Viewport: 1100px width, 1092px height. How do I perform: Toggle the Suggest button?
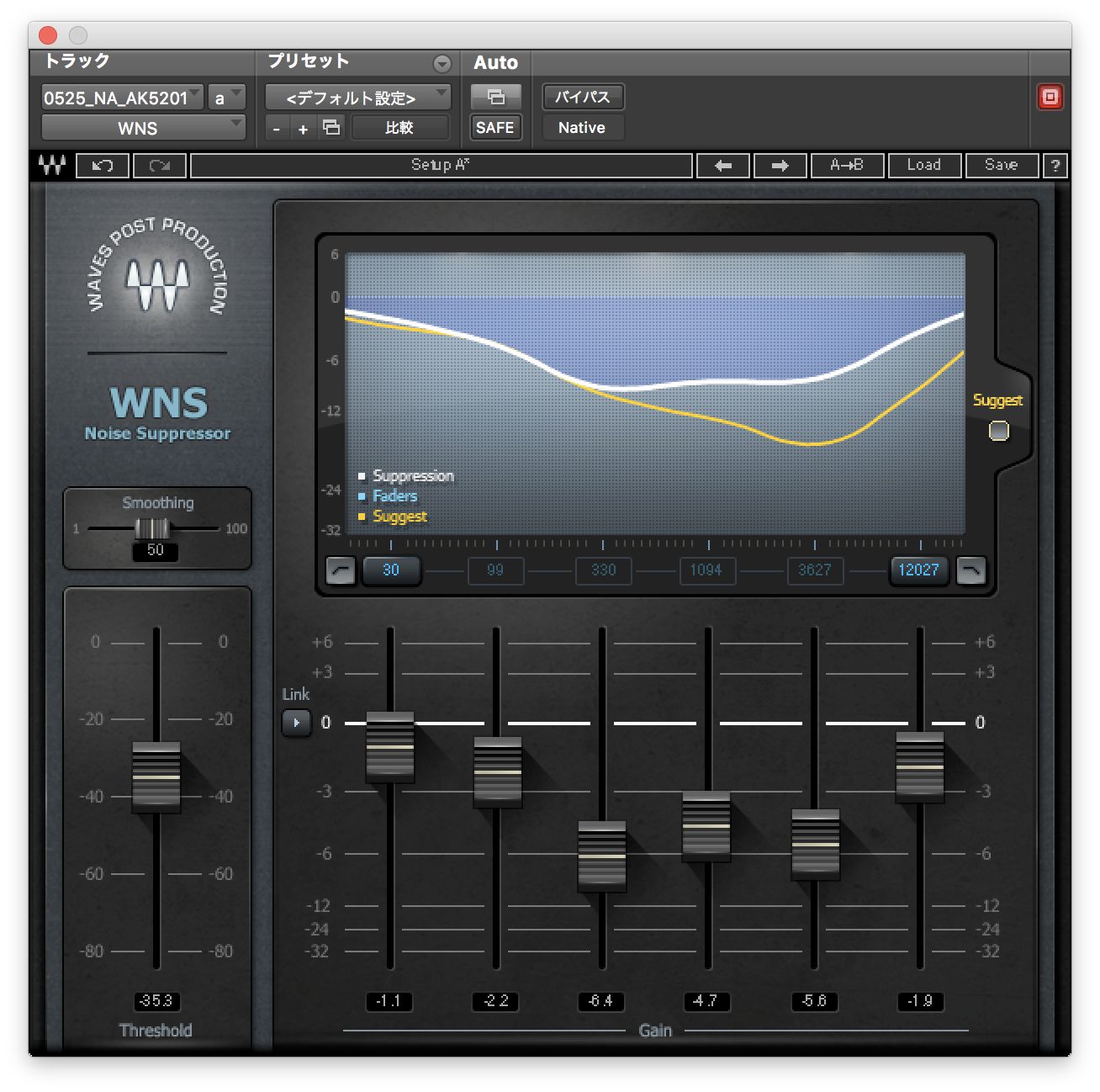click(998, 431)
